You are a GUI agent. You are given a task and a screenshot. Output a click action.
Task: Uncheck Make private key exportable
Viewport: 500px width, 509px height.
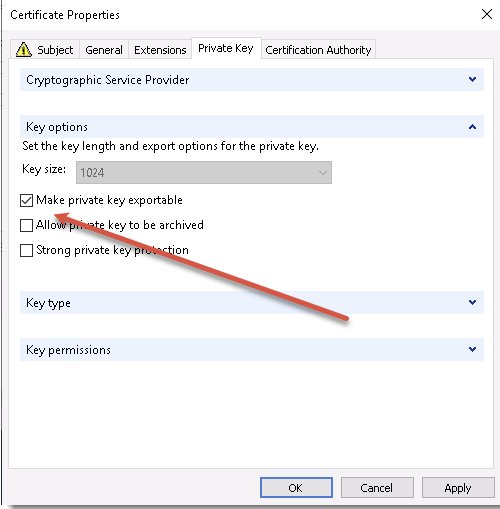tap(26, 200)
